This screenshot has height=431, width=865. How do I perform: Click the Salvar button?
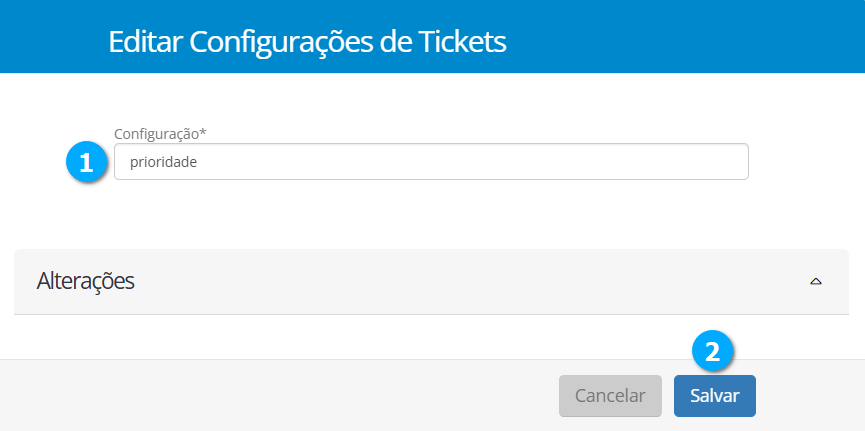point(714,395)
